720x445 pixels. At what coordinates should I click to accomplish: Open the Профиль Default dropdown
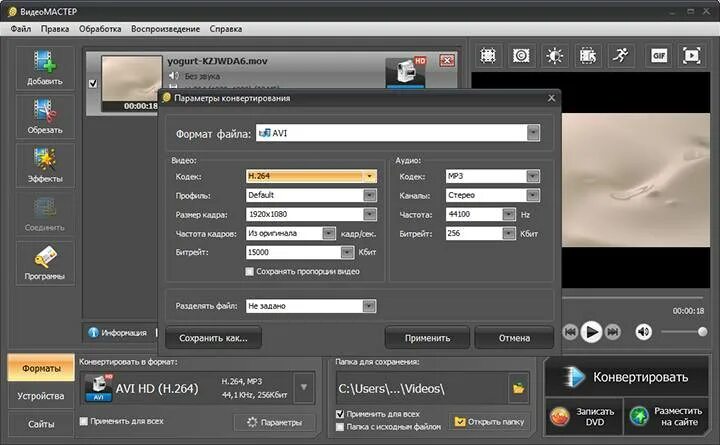click(370, 195)
